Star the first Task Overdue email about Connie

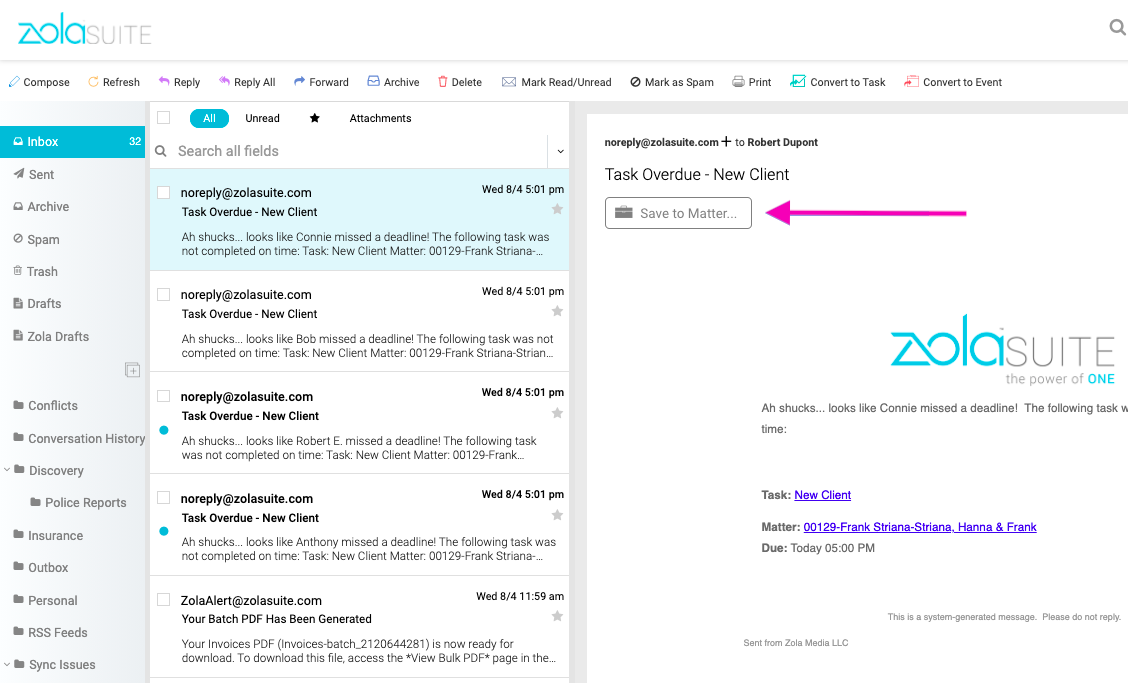(x=557, y=209)
